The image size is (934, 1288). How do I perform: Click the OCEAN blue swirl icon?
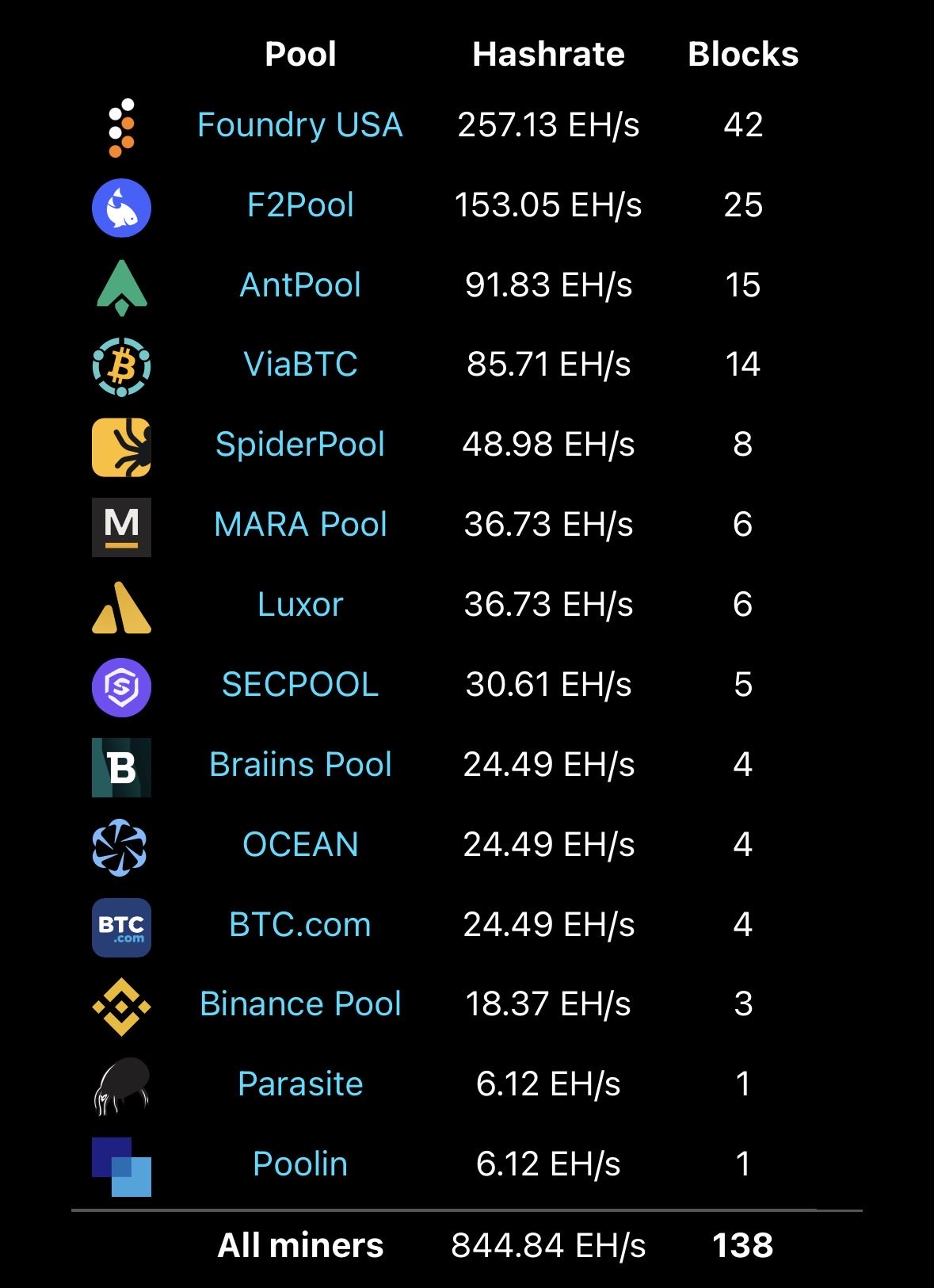click(120, 847)
